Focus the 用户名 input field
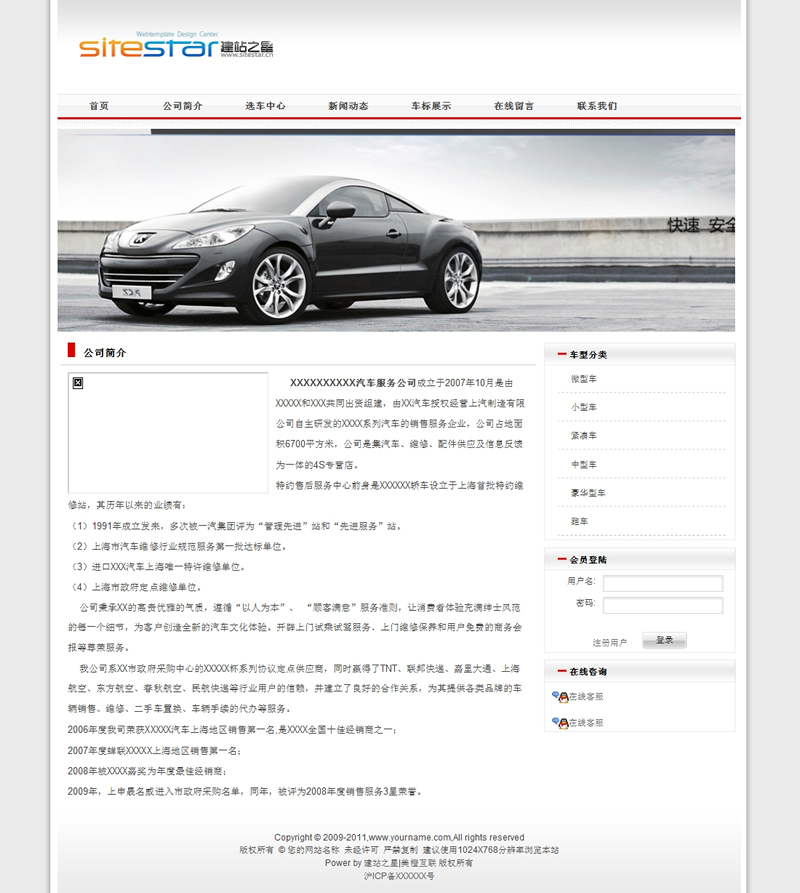Screen dimensions: 800x893 tap(662, 583)
